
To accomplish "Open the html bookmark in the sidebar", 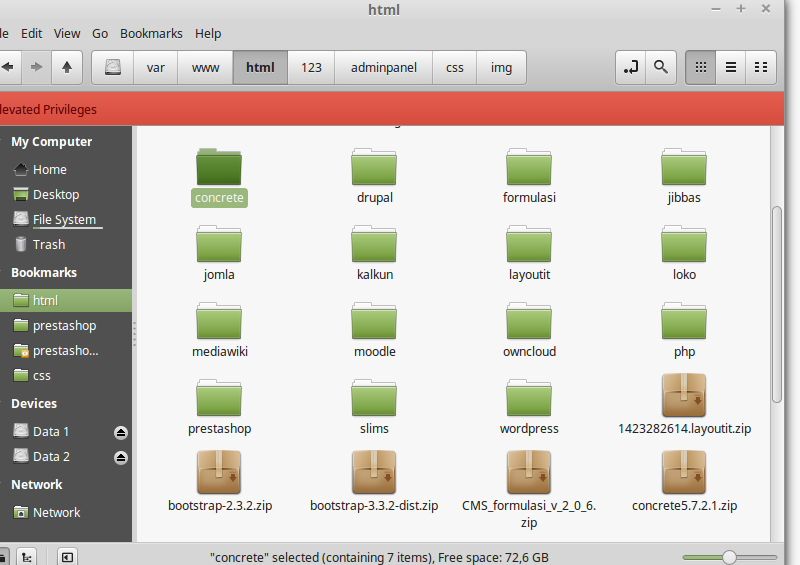I will click(x=66, y=301).
